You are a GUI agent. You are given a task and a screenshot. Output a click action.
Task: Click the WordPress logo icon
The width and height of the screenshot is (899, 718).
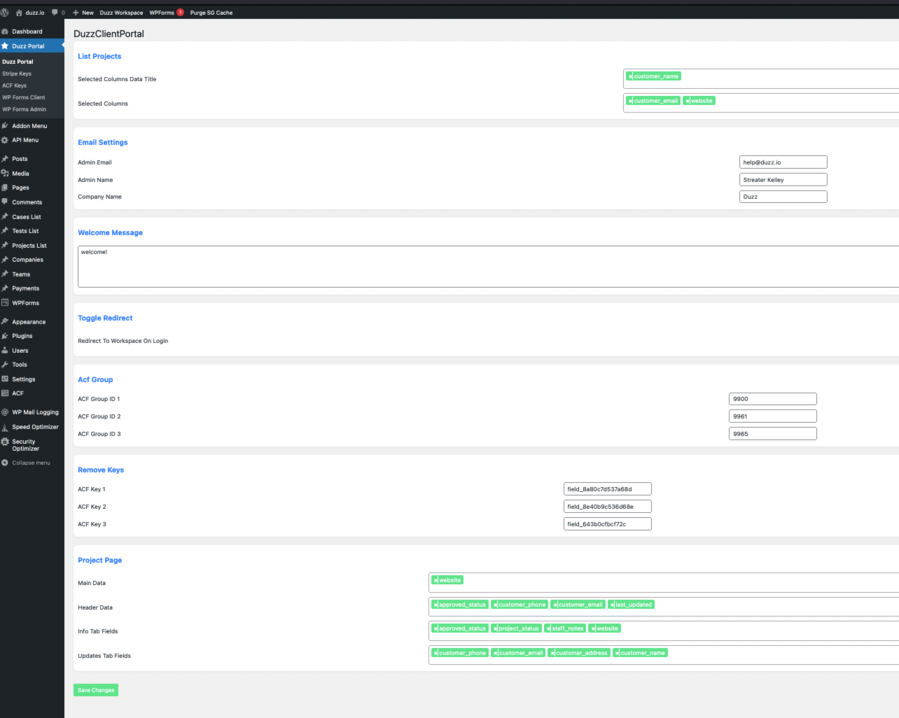[5, 12]
